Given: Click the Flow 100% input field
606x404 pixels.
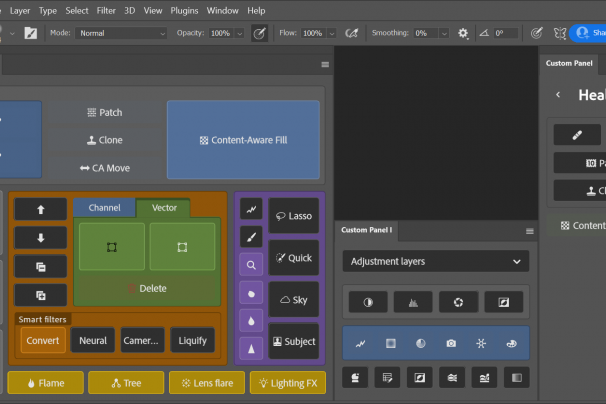Looking at the screenshot, I should [x=313, y=33].
